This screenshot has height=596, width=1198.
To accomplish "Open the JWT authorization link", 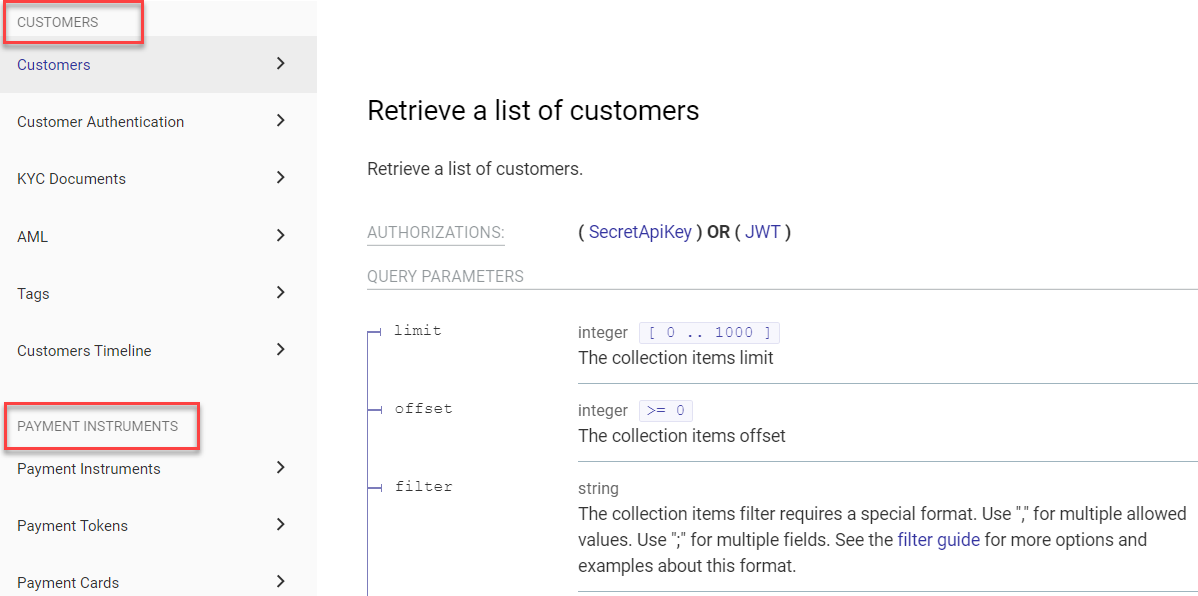I will (763, 231).
